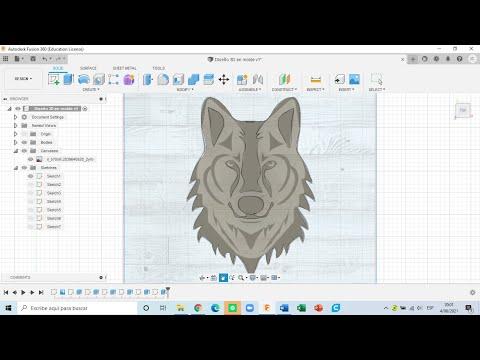The height and width of the screenshot is (360, 480).
Task: Toggle visibility of the Canvases folder
Action: pyautogui.click(x=24, y=151)
